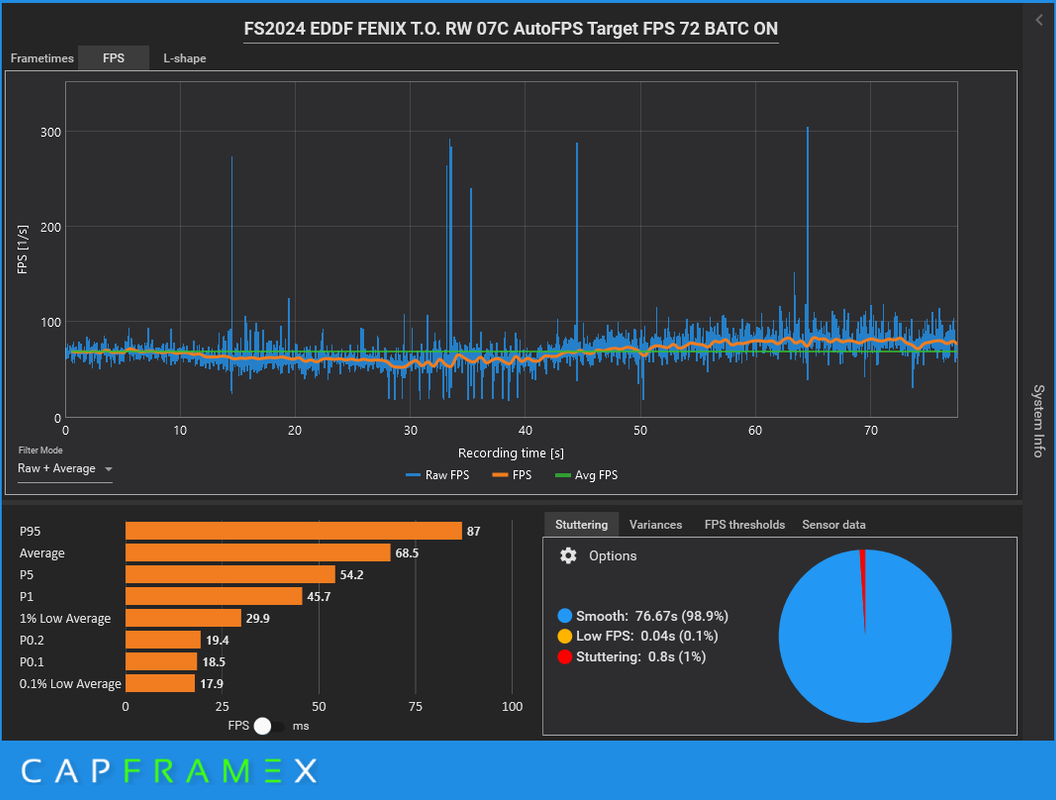The width and height of the screenshot is (1056, 800).
Task: Click the '1% Low Average' label
Action: (65, 618)
